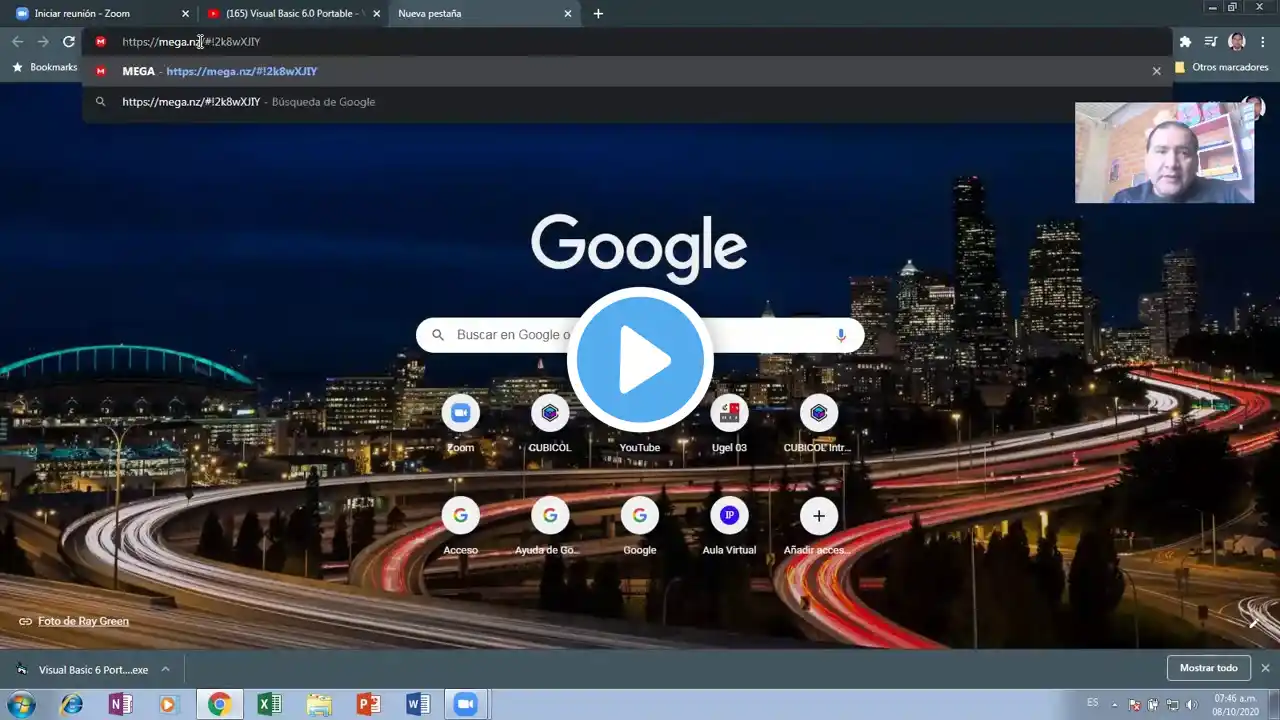Show hidden system tray icons
The height and width of the screenshot is (720, 1280).
click(x=1115, y=705)
